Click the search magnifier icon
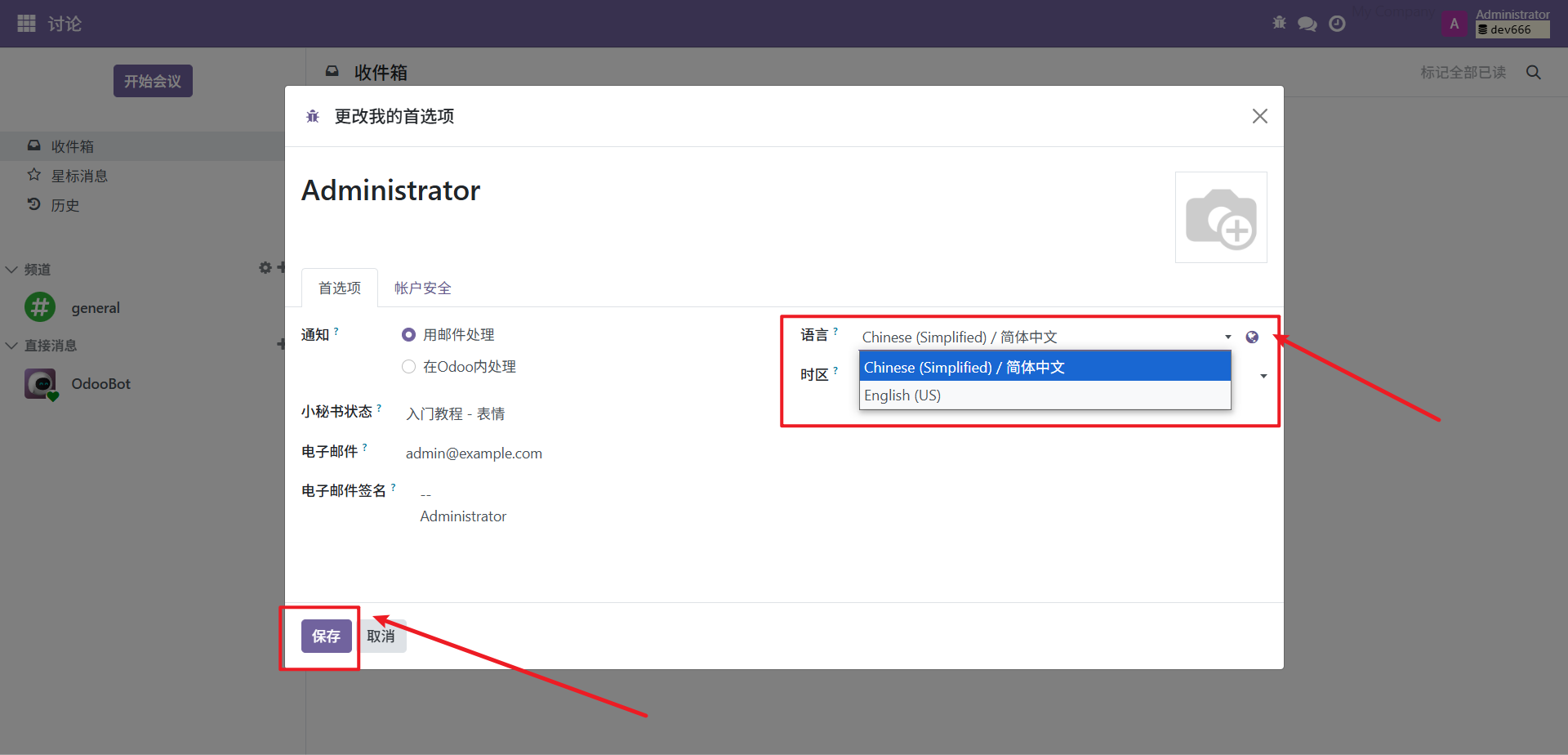The width and height of the screenshot is (1568, 755). 1534,72
